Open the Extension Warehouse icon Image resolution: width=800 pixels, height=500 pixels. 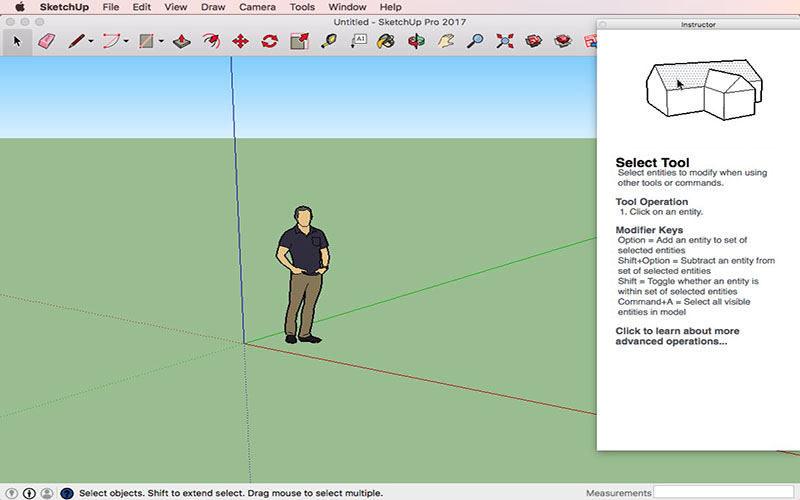click(563, 41)
